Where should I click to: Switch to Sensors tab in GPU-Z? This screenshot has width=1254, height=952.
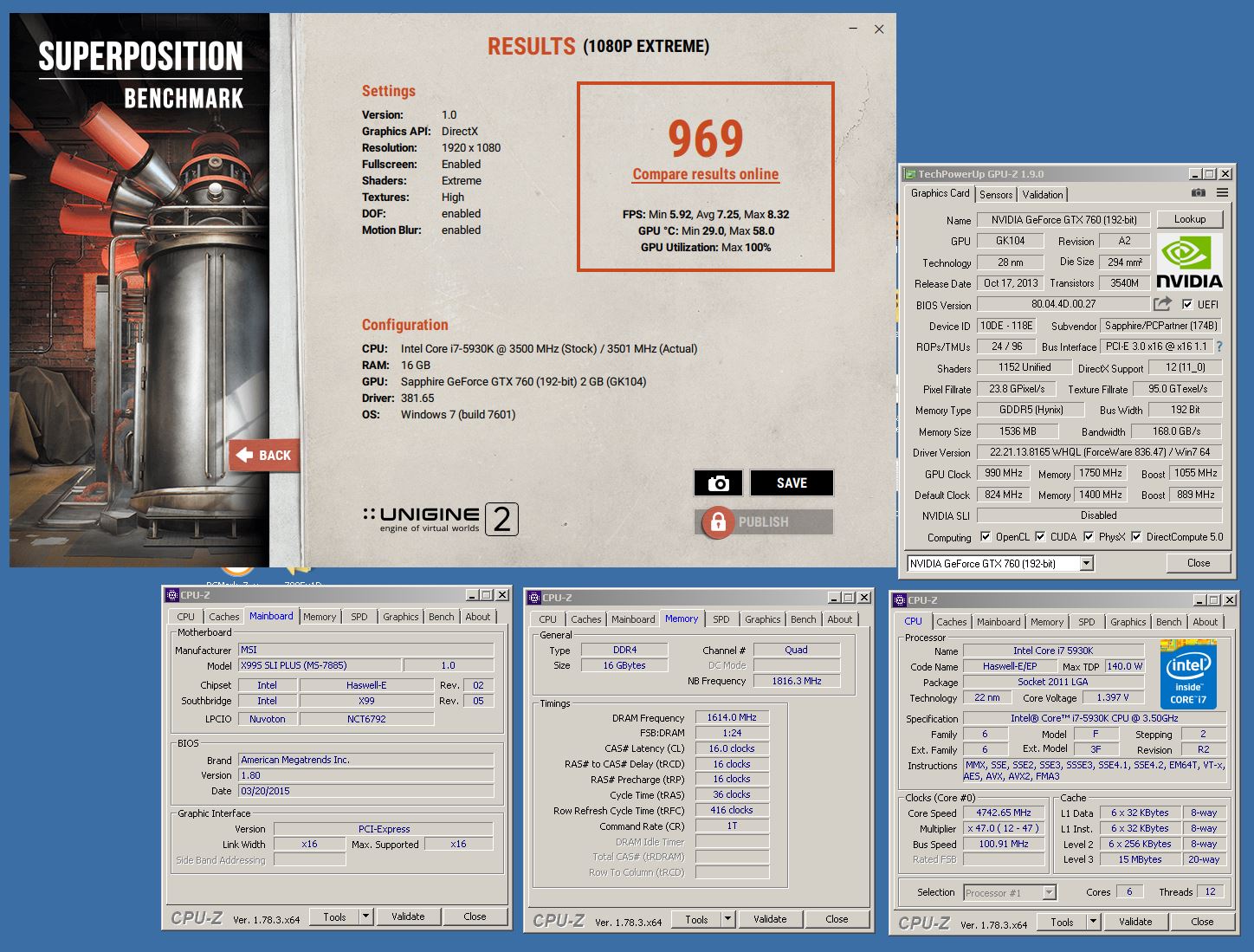tap(996, 195)
